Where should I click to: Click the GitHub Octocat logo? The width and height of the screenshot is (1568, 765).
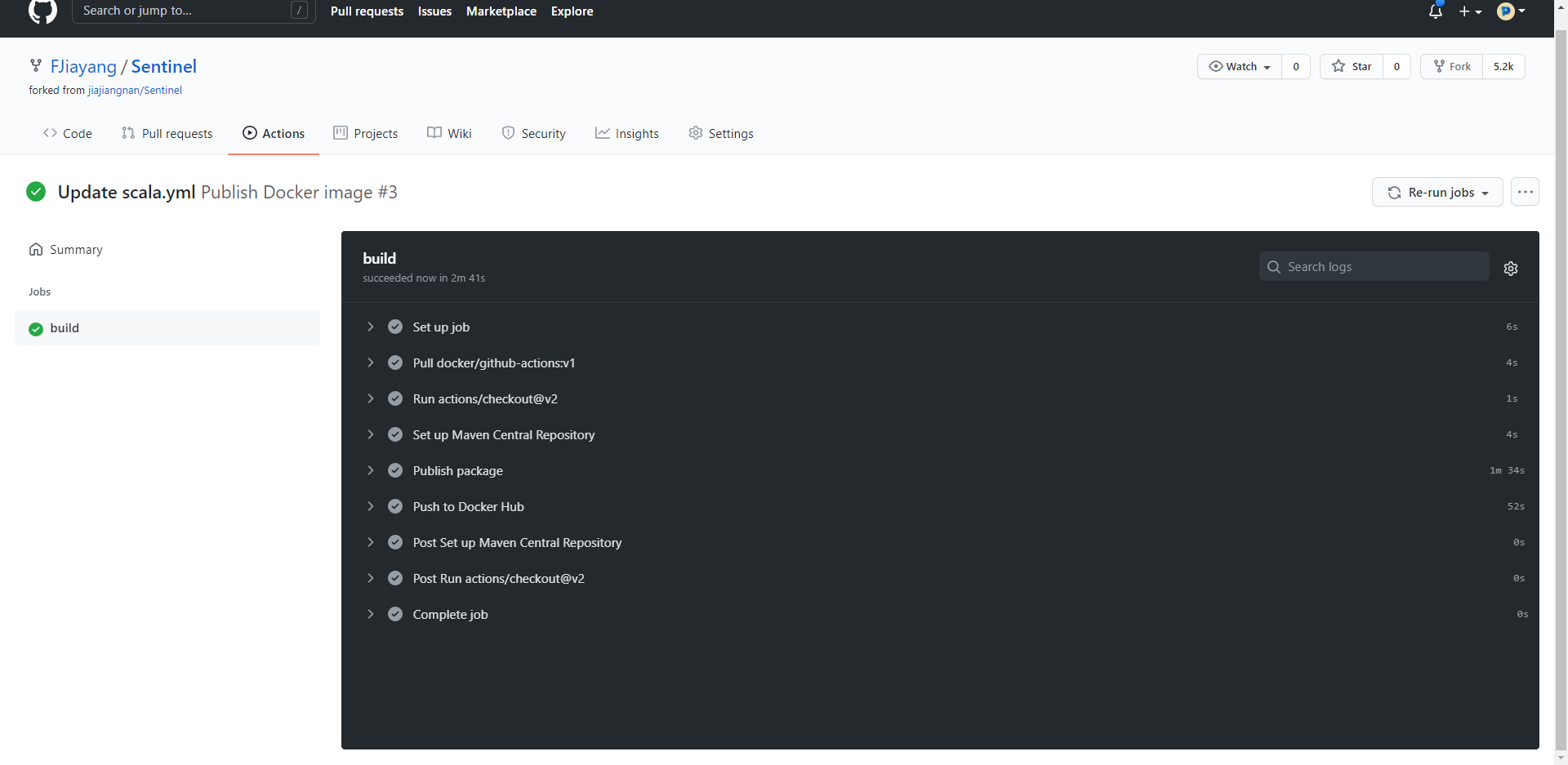(x=42, y=11)
